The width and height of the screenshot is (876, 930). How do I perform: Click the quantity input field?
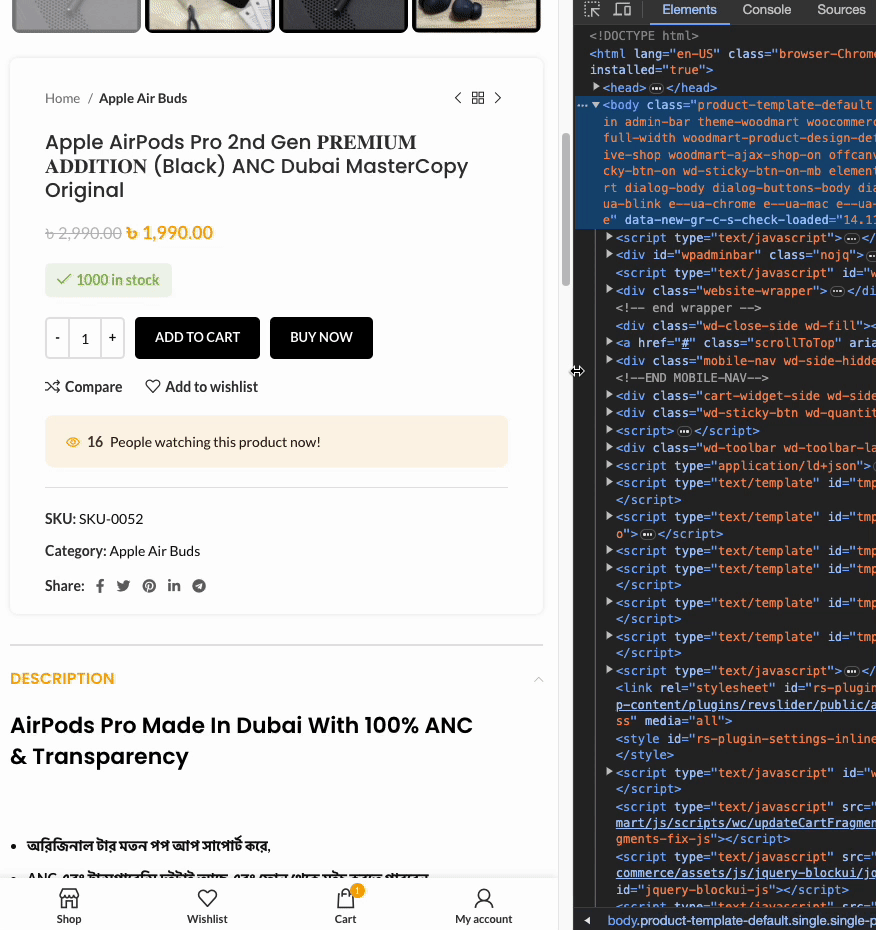(85, 338)
